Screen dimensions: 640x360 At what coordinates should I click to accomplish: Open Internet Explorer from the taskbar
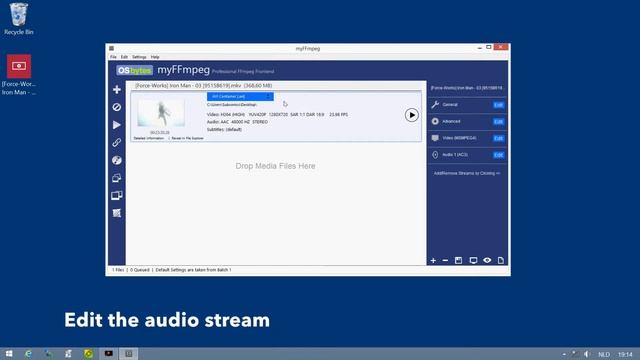(x=28, y=354)
